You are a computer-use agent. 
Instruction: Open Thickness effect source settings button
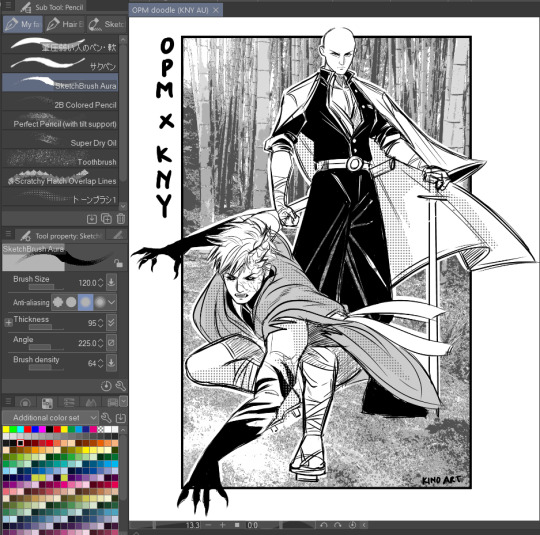pos(111,322)
